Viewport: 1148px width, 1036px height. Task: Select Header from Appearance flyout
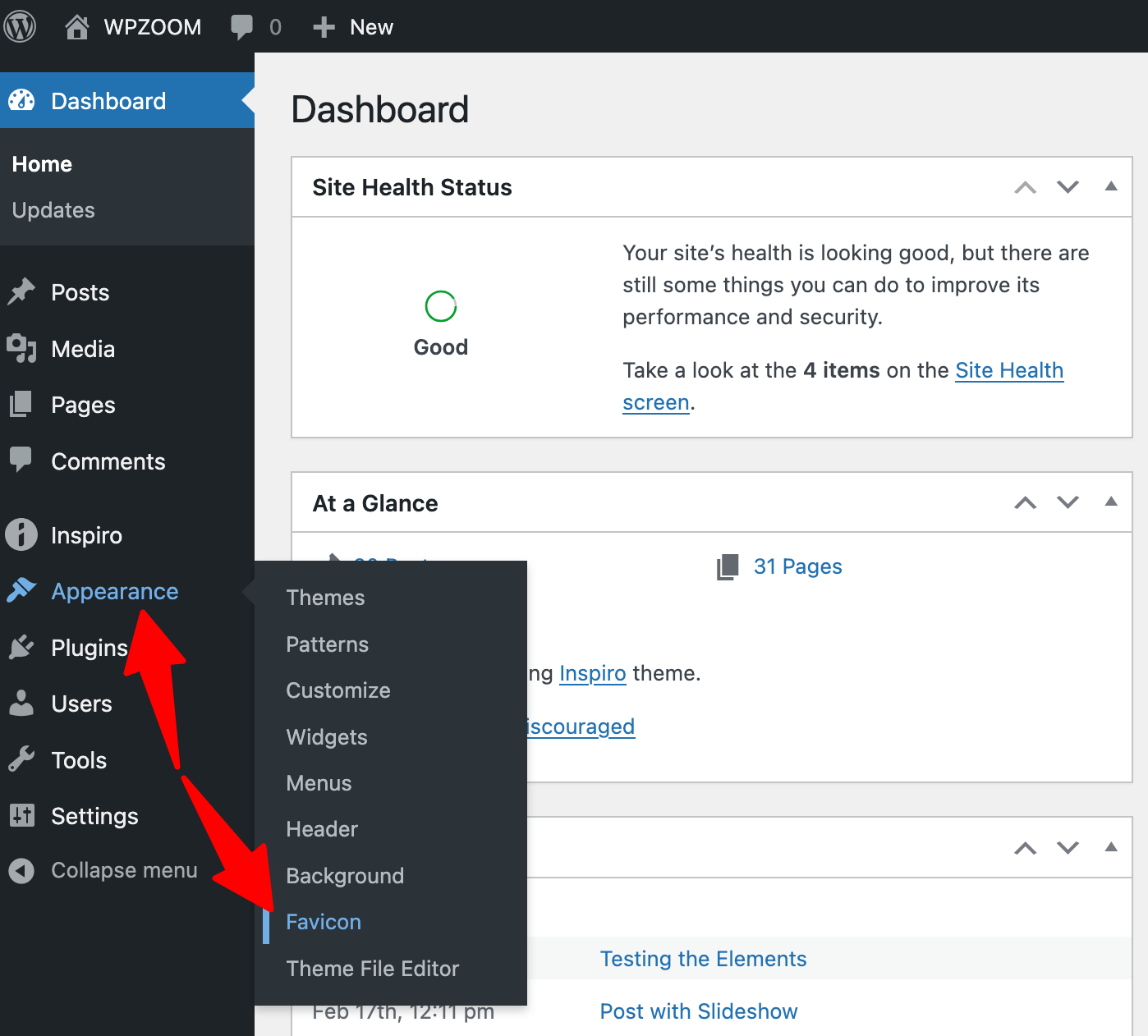322,829
